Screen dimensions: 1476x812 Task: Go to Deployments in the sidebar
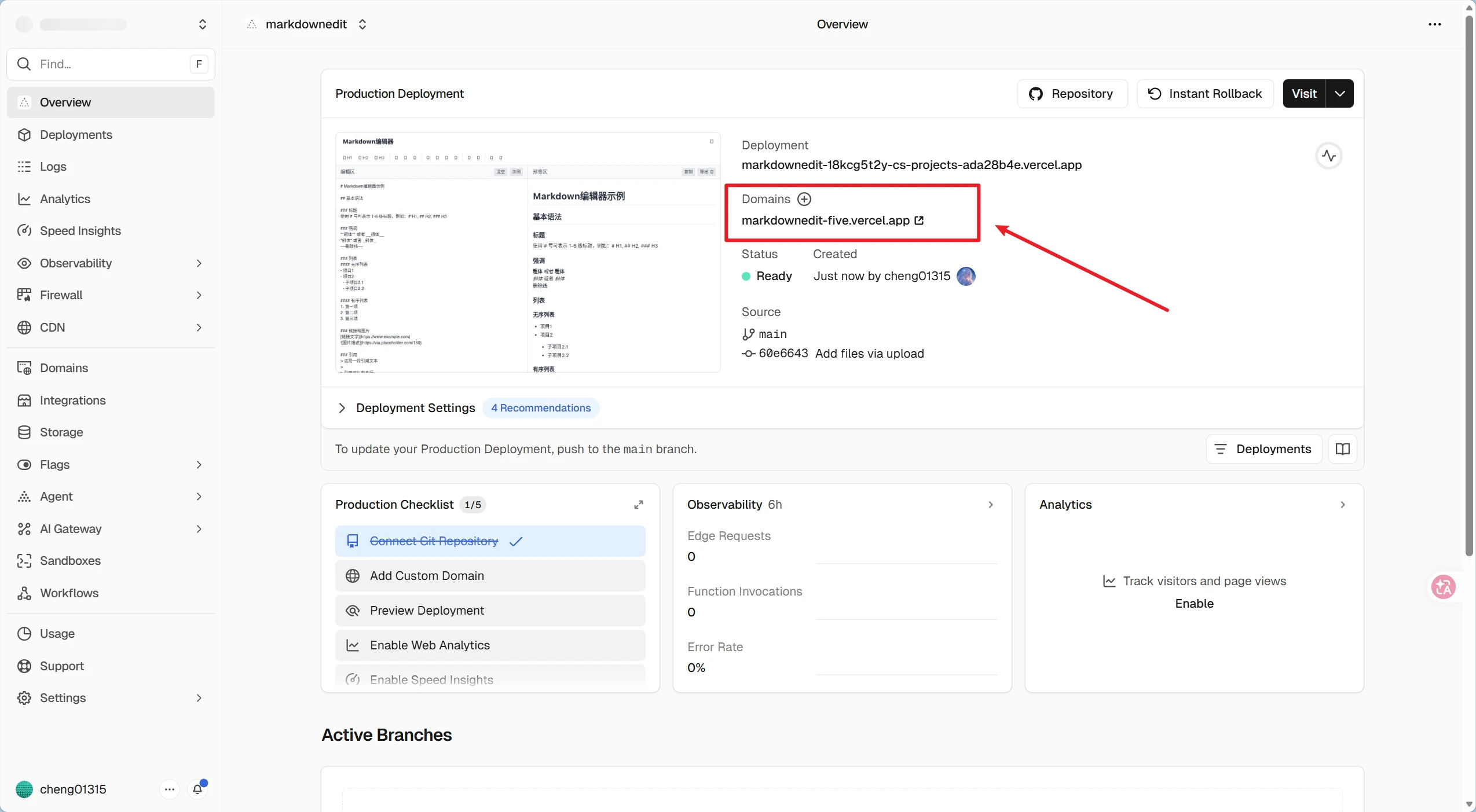[x=76, y=135]
